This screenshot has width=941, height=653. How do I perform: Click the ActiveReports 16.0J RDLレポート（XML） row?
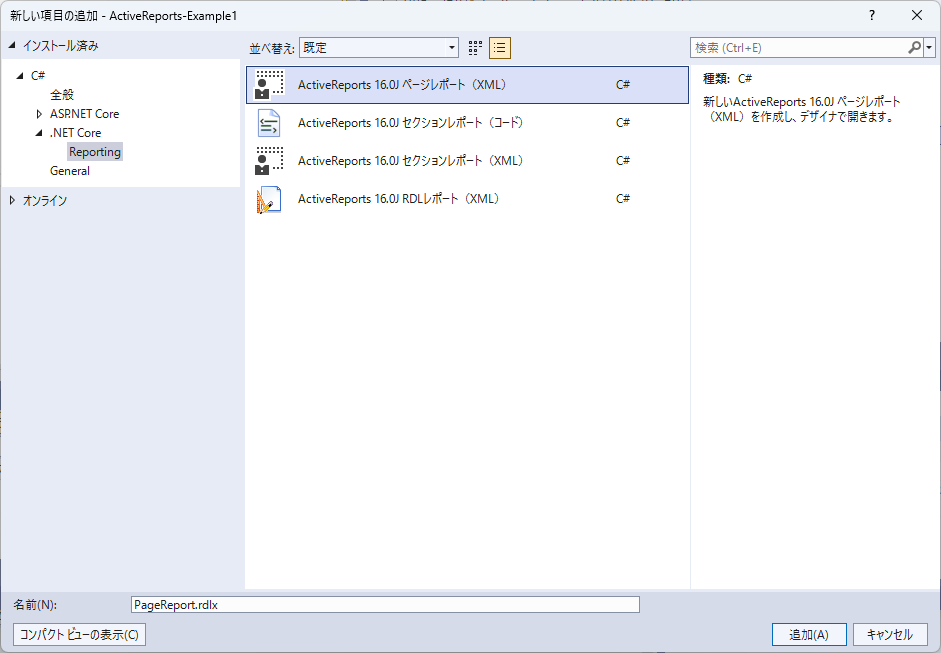pyautogui.click(x=467, y=199)
